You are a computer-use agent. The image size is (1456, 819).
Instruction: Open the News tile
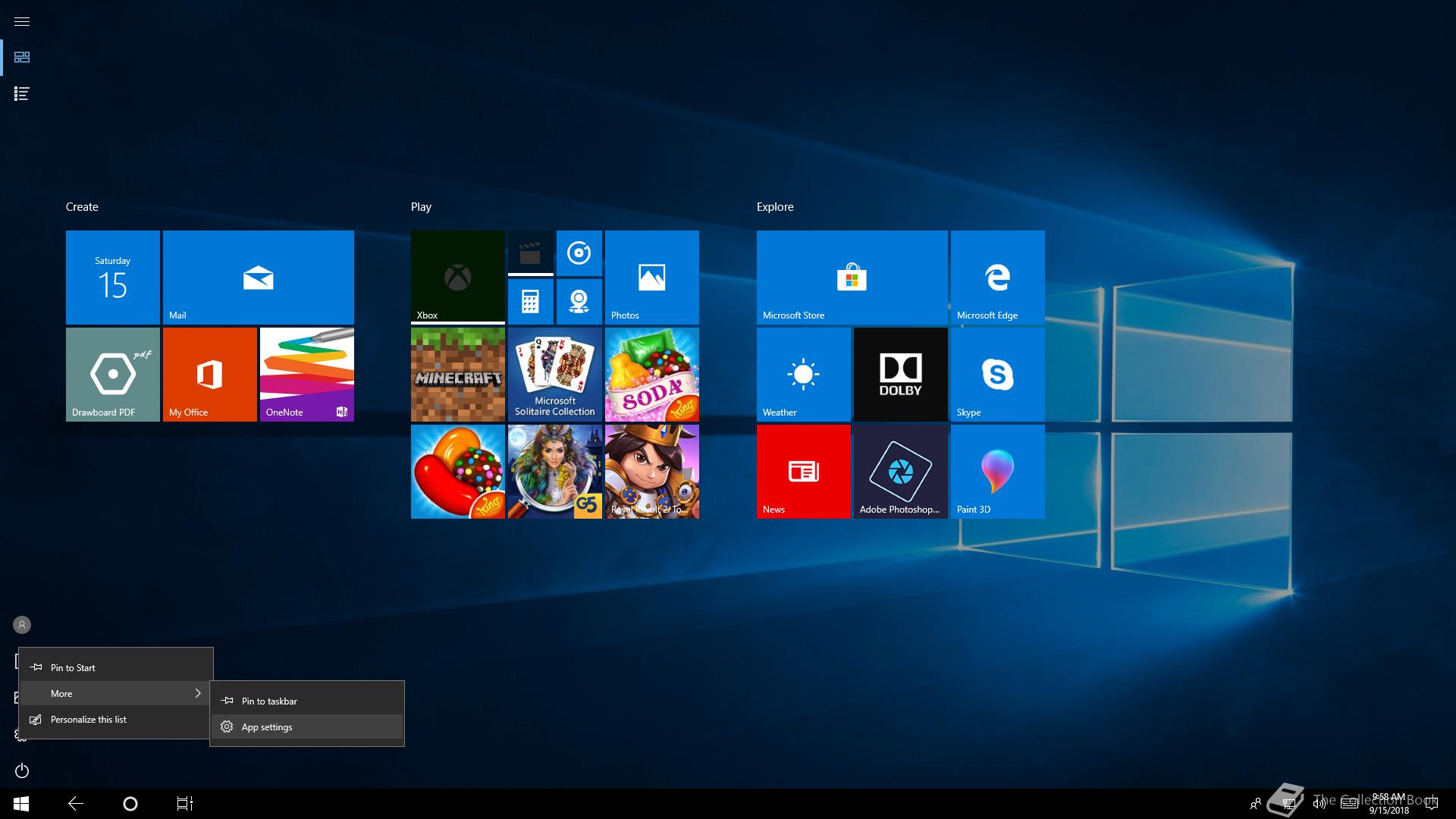coord(804,472)
